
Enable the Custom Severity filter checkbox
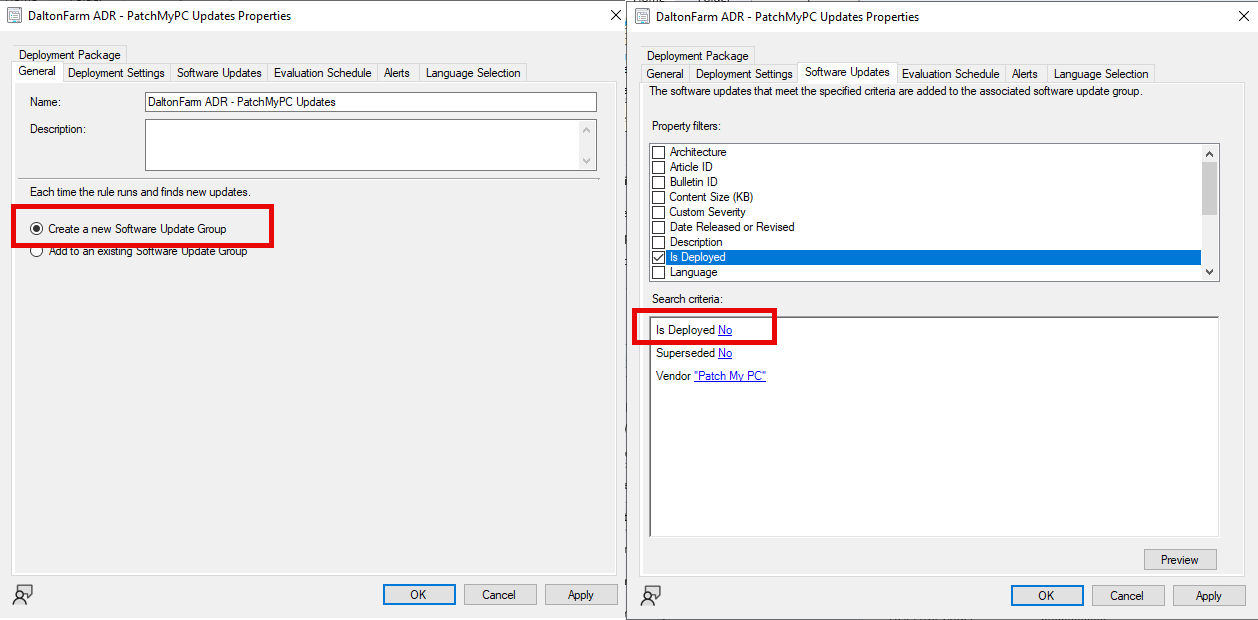pos(659,212)
